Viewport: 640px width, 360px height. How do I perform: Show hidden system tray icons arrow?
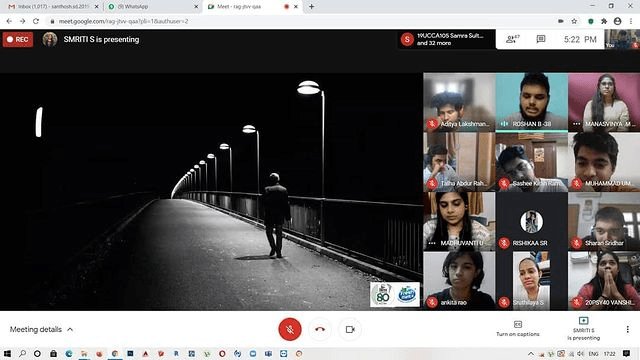[x=531, y=354]
